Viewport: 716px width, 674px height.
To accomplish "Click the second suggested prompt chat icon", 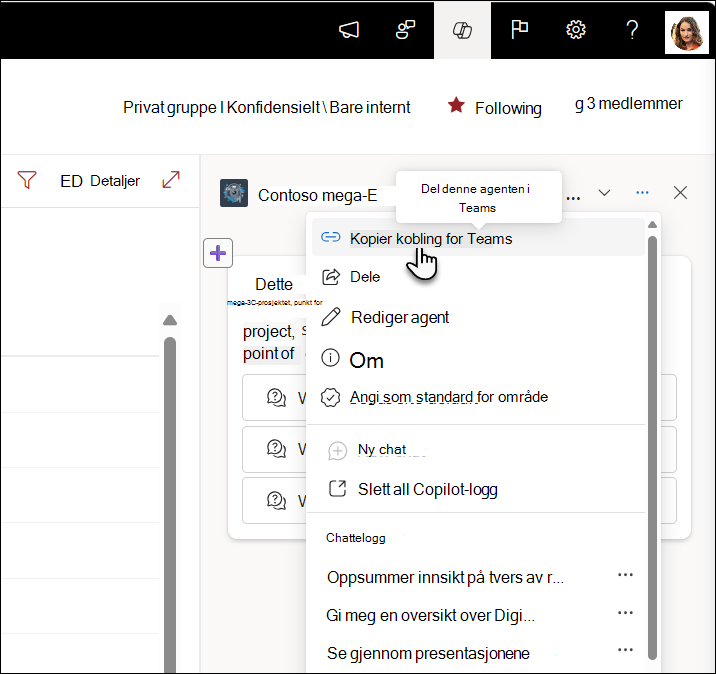I will (276, 448).
